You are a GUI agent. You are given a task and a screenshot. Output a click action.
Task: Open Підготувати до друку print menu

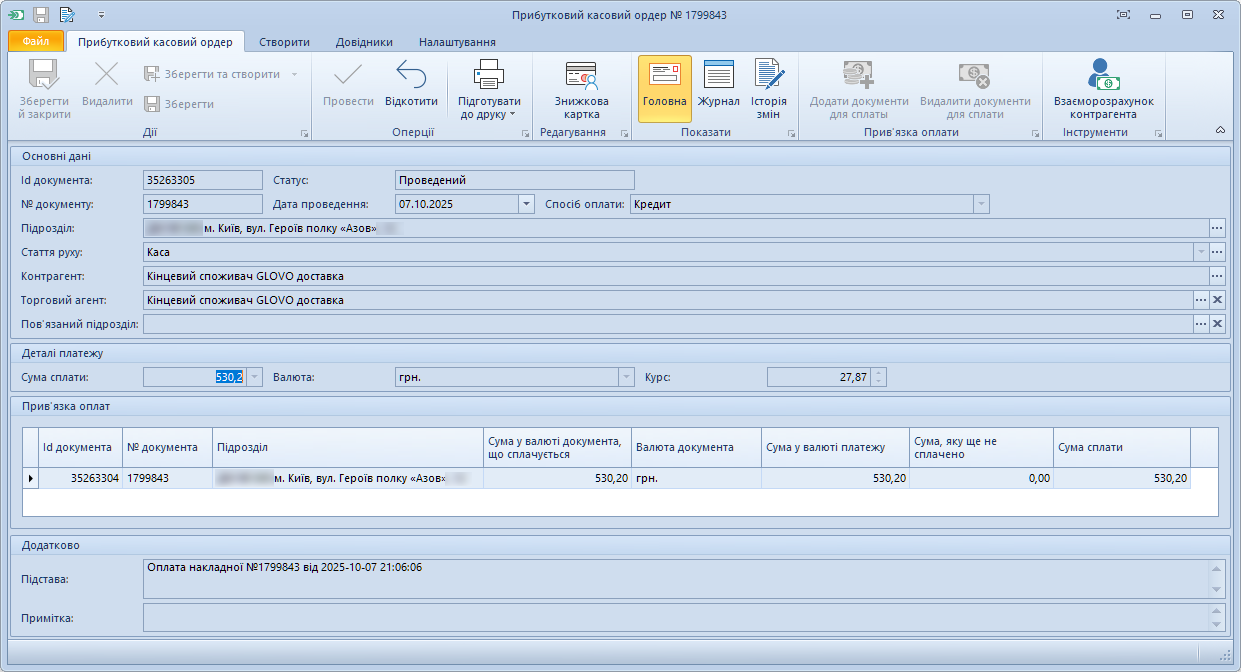coord(489,89)
